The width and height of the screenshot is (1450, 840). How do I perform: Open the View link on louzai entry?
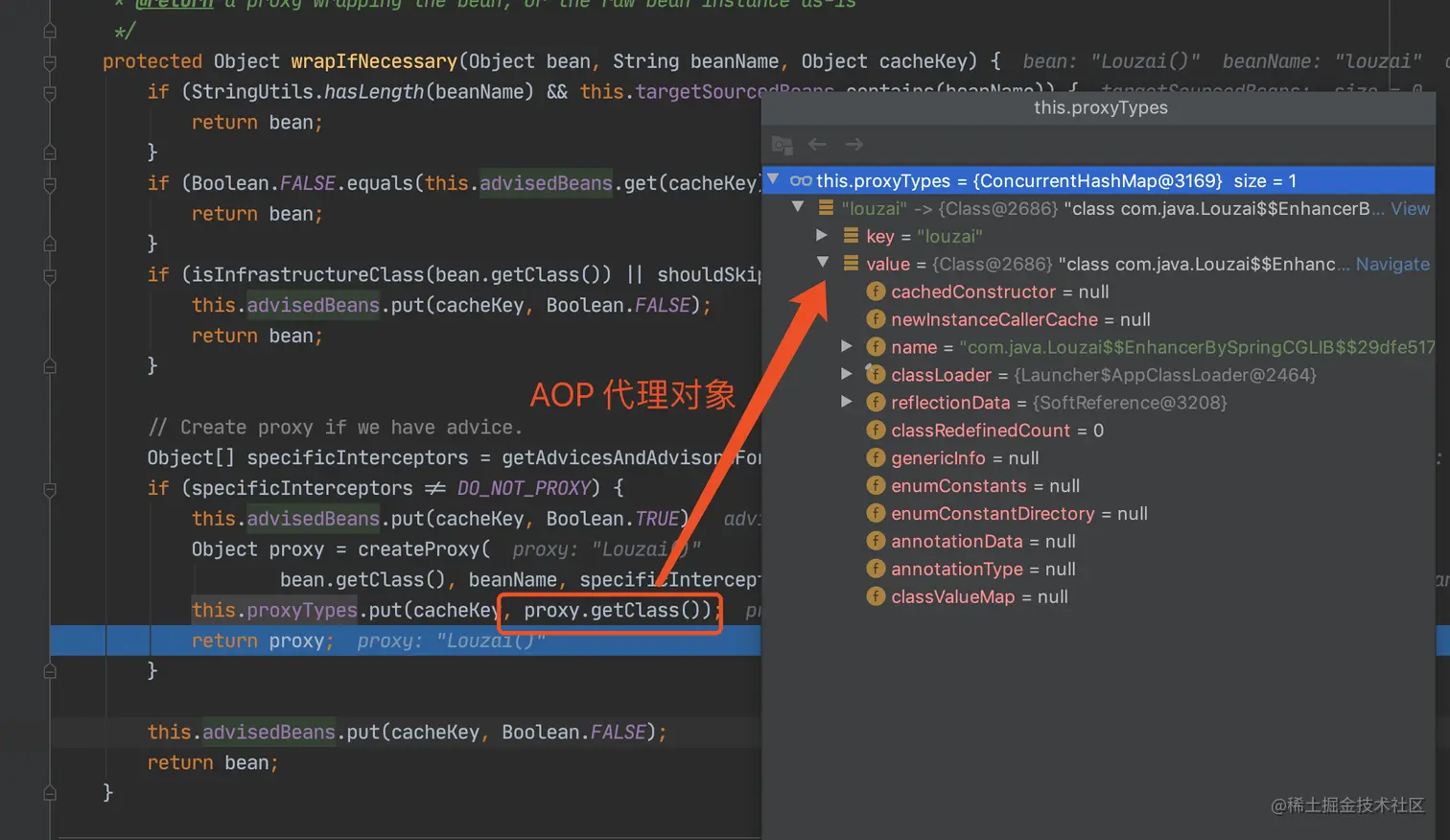[1410, 208]
